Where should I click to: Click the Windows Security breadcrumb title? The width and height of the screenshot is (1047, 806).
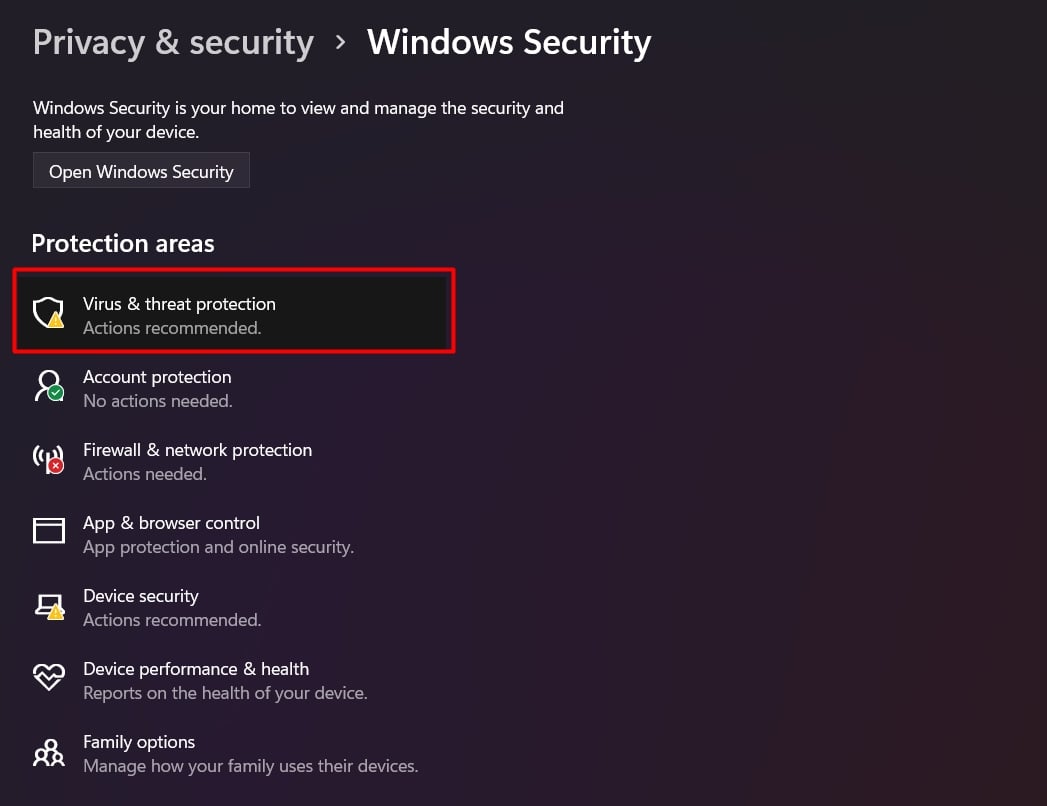[509, 42]
